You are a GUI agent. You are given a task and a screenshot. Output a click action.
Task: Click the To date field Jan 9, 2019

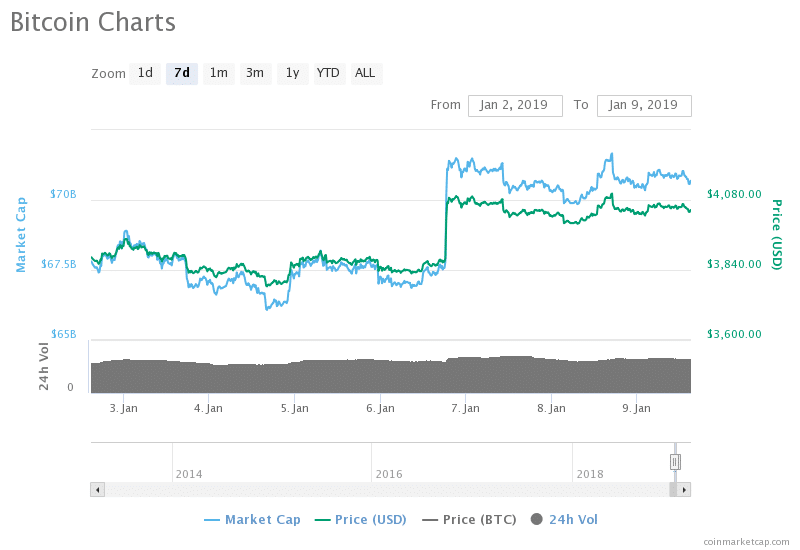(644, 106)
